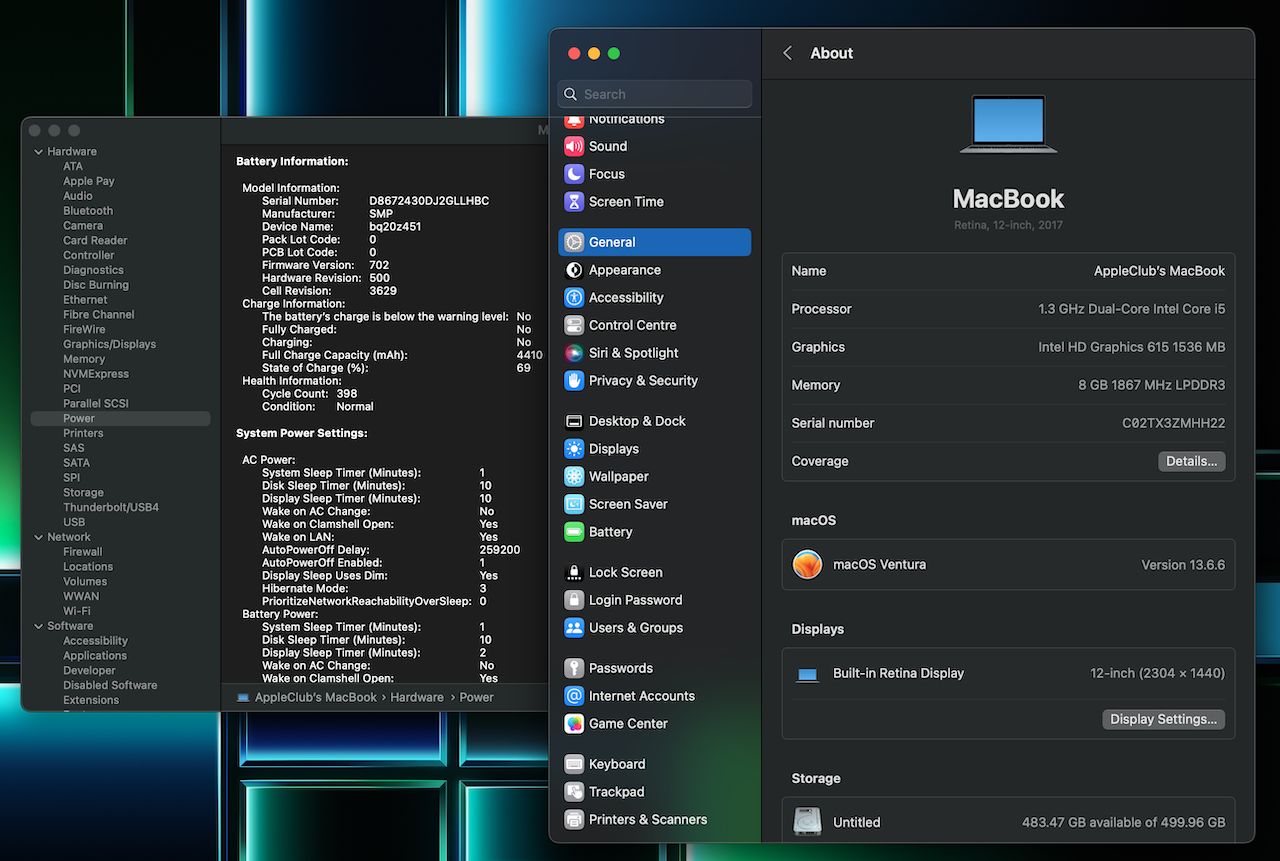The image size is (1280, 861).
Task: Select Storage in System Information sidebar
Action: (83, 492)
